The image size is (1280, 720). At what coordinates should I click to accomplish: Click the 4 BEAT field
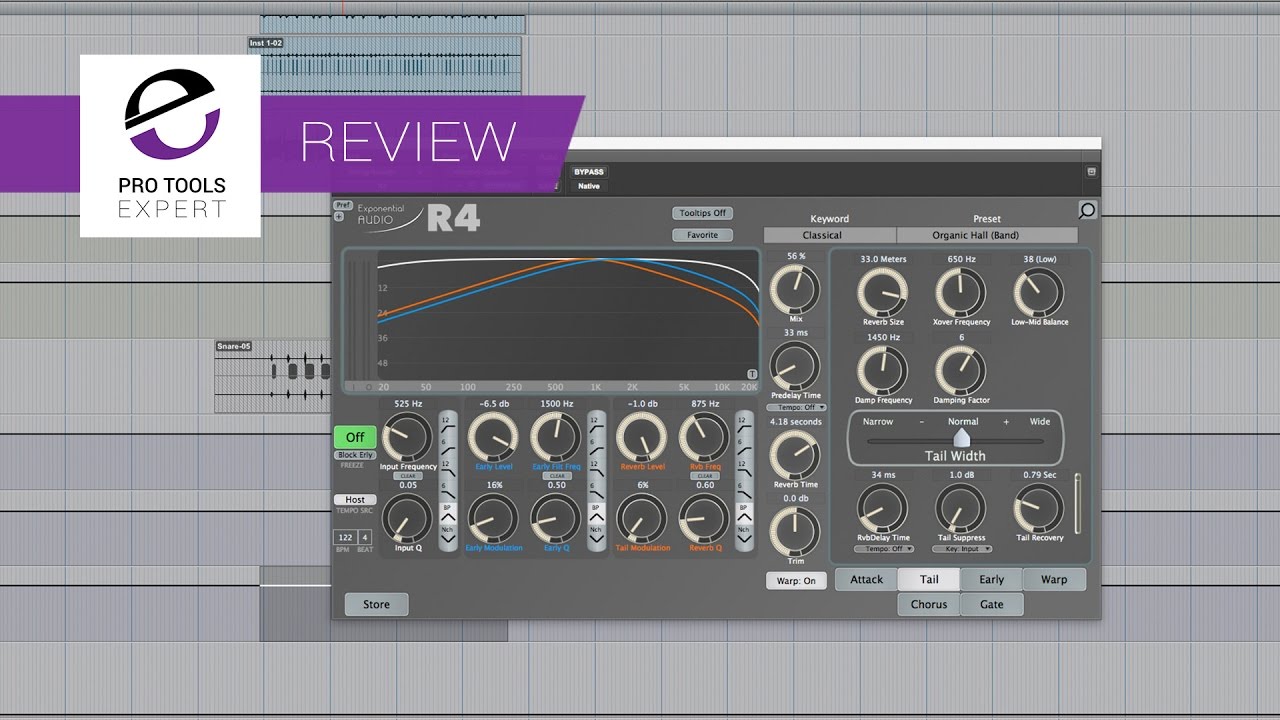click(366, 537)
